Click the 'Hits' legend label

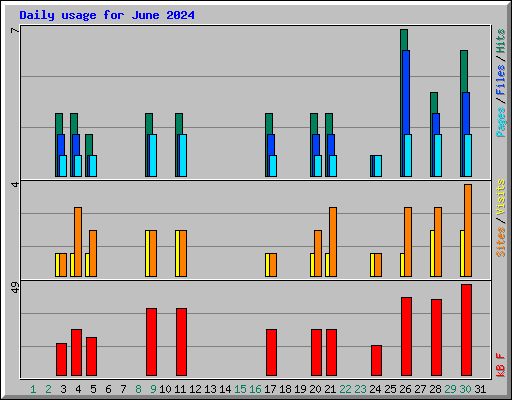click(x=501, y=41)
